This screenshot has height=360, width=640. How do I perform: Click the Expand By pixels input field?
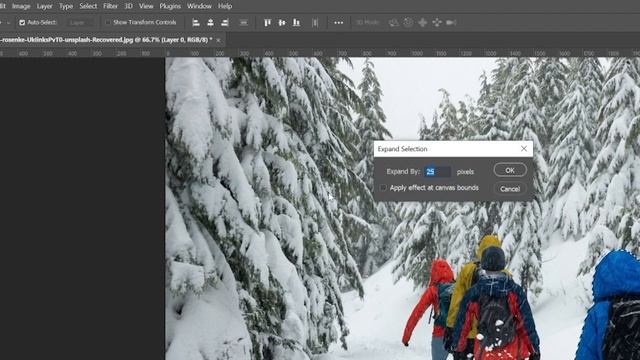[437, 172]
